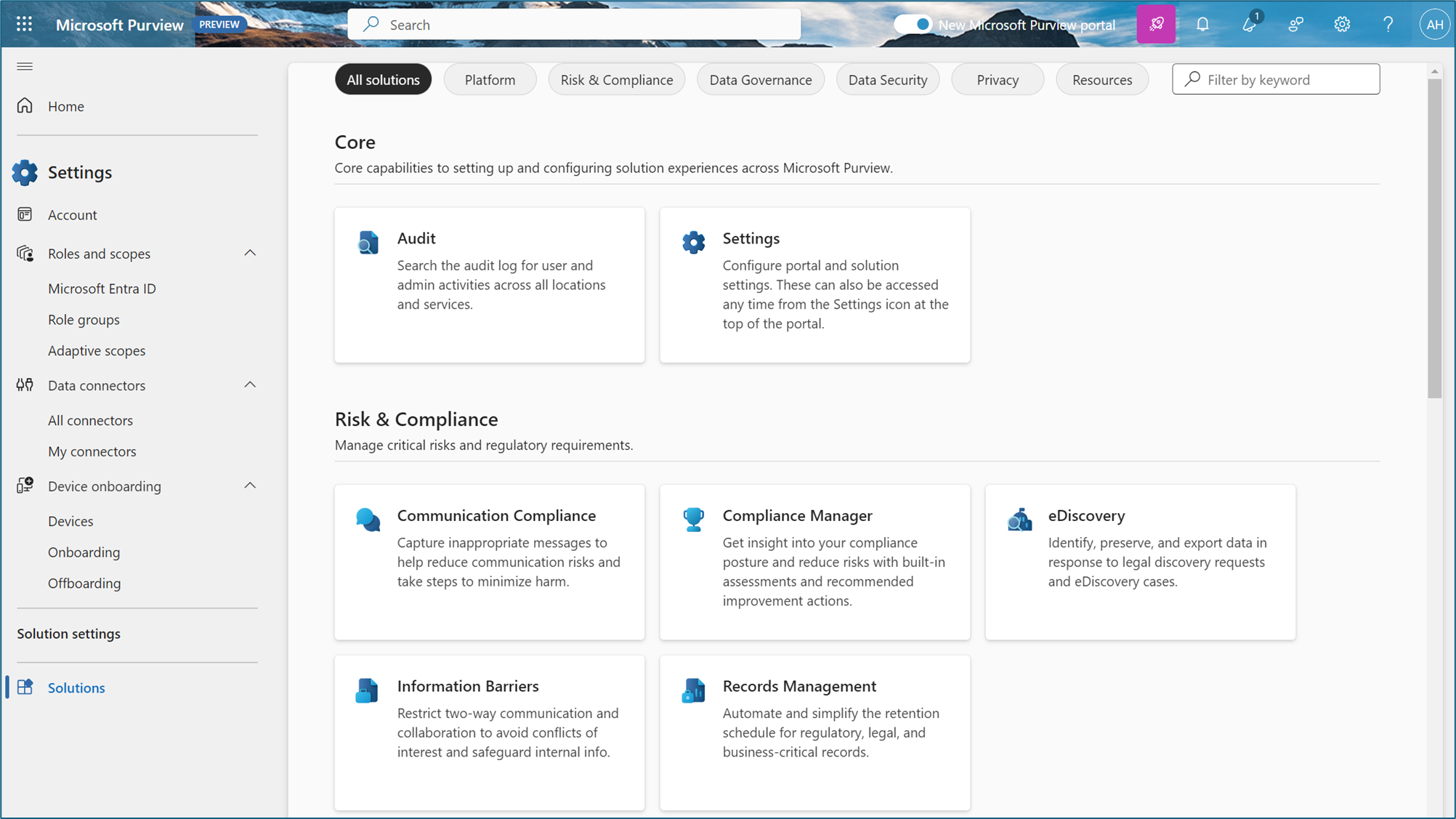Viewport: 1456px width, 819px height.
Task: Click the help question mark icon
Action: point(1388,24)
